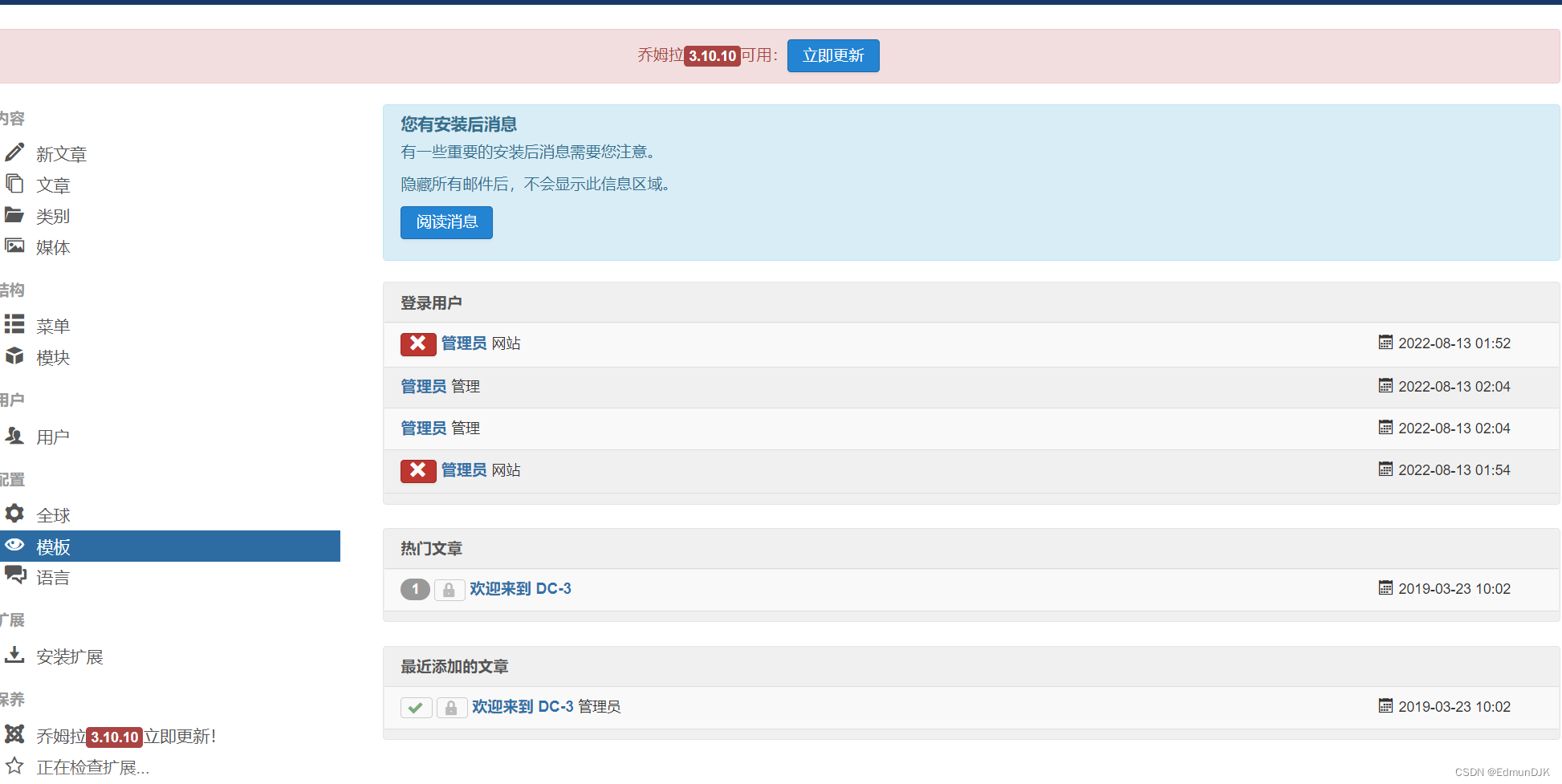Select 文章 in the sidebar menu

coord(52,184)
